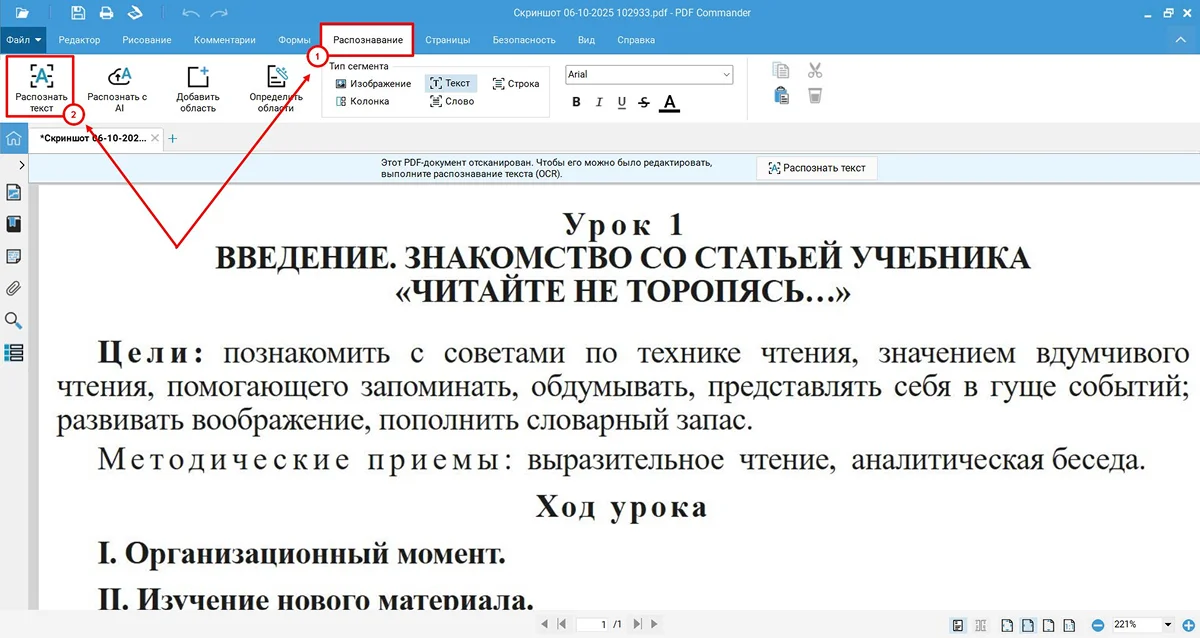
Task: Jump to the last page
Action: coord(638,624)
